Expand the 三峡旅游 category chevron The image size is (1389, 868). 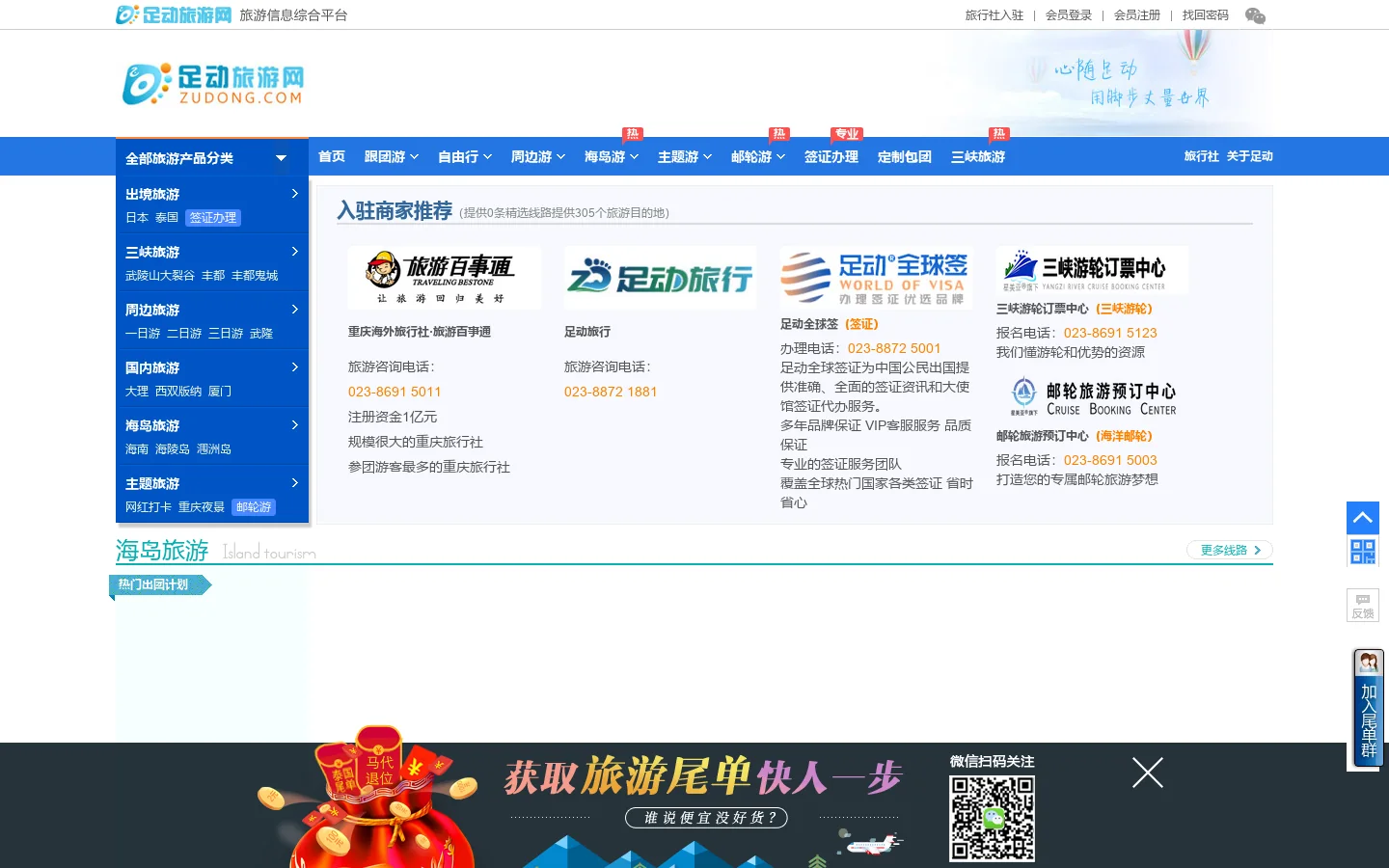[295, 252]
